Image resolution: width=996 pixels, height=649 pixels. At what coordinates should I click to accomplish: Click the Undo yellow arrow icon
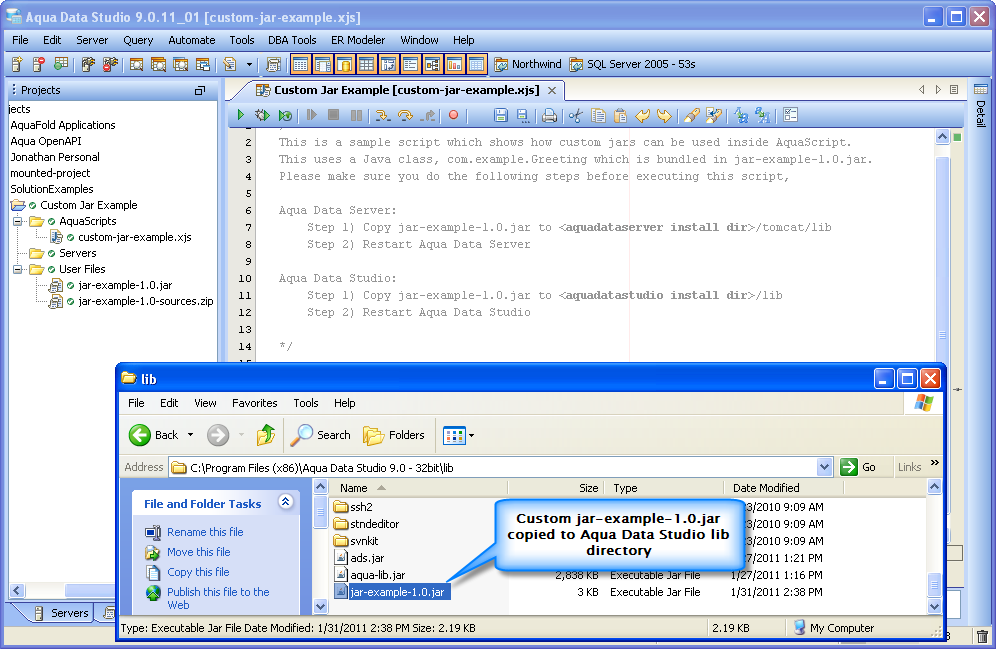[643, 115]
